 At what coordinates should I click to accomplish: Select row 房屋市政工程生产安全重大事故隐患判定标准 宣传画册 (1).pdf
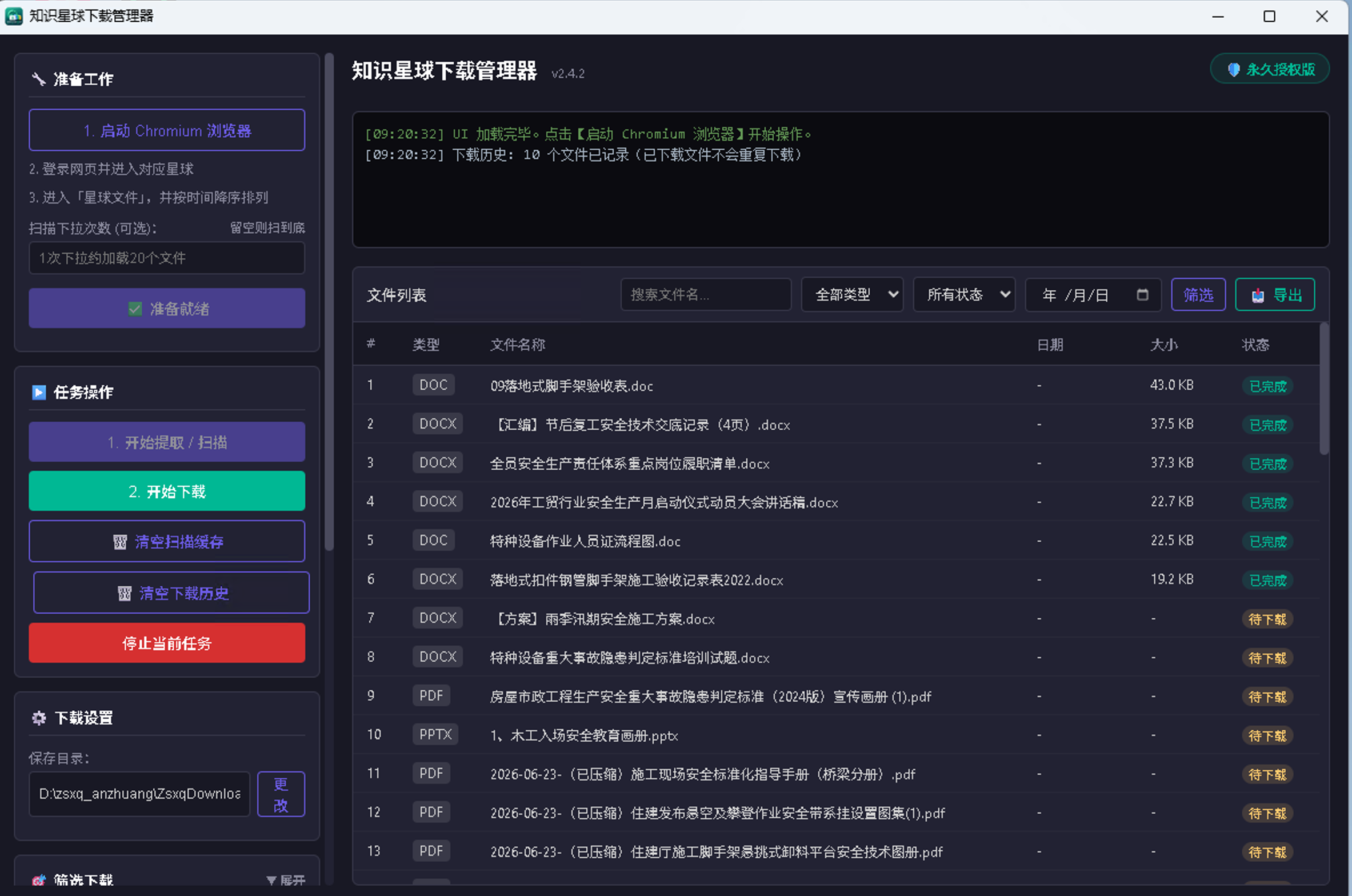pyautogui.click(x=836, y=696)
